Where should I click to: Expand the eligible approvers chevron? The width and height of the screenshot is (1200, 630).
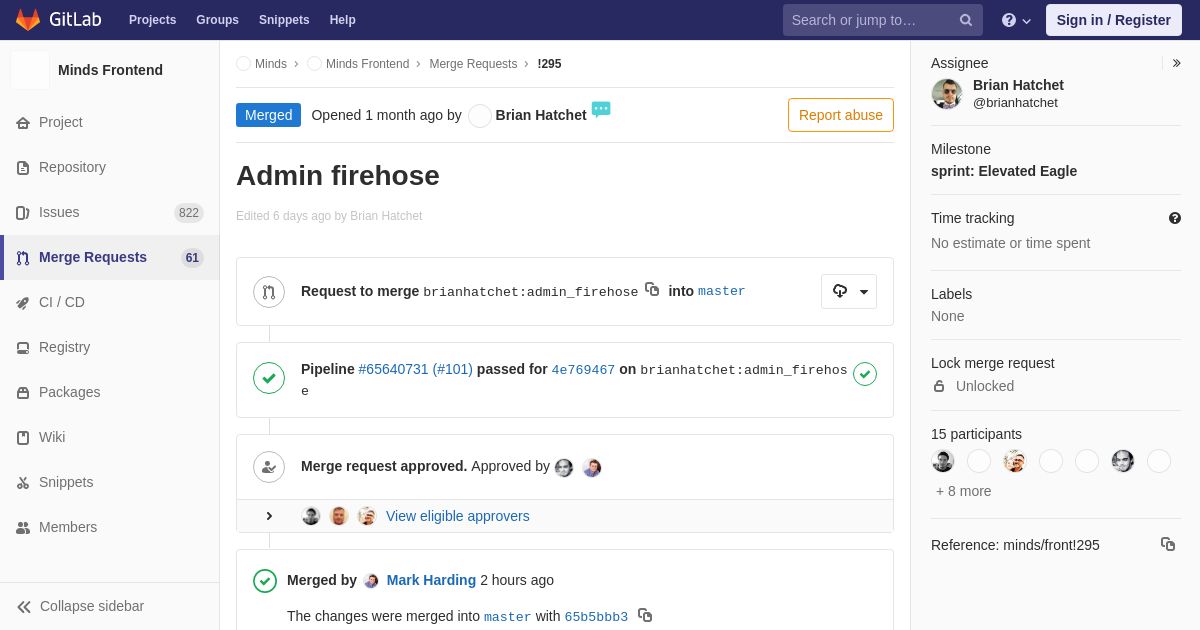[x=269, y=516]
